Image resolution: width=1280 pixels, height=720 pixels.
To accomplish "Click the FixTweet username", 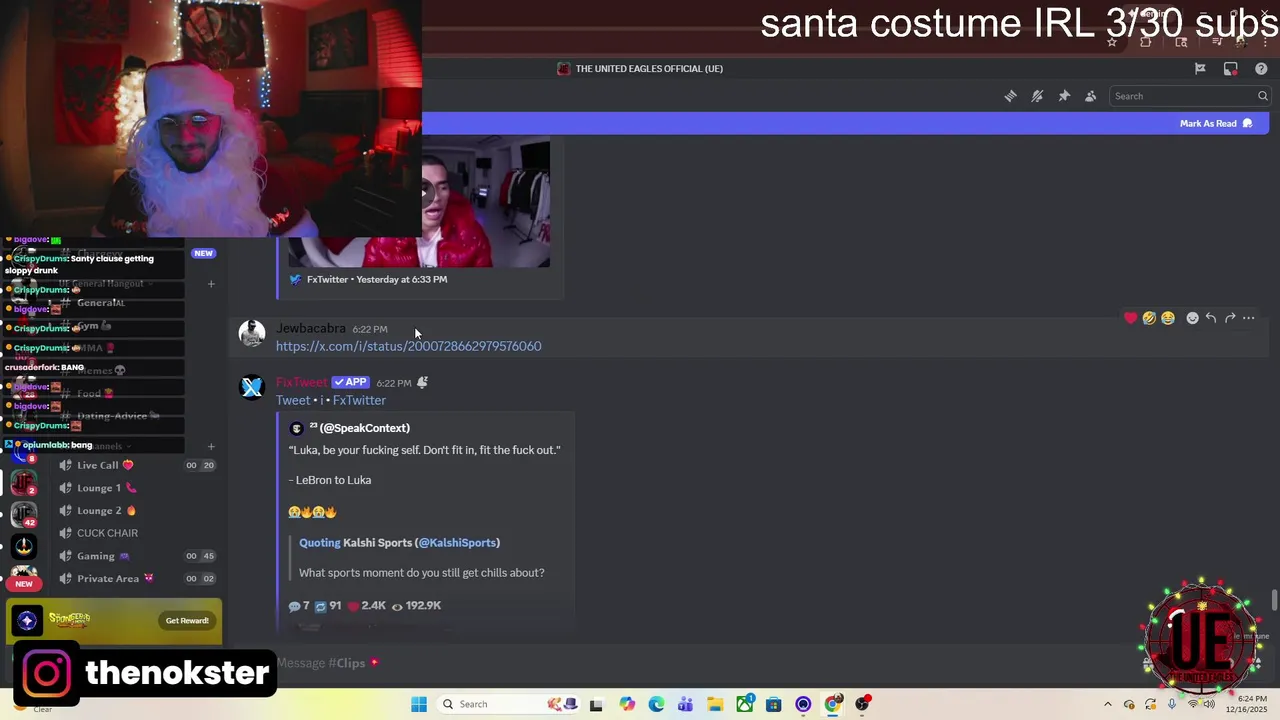I will point(302,382).
